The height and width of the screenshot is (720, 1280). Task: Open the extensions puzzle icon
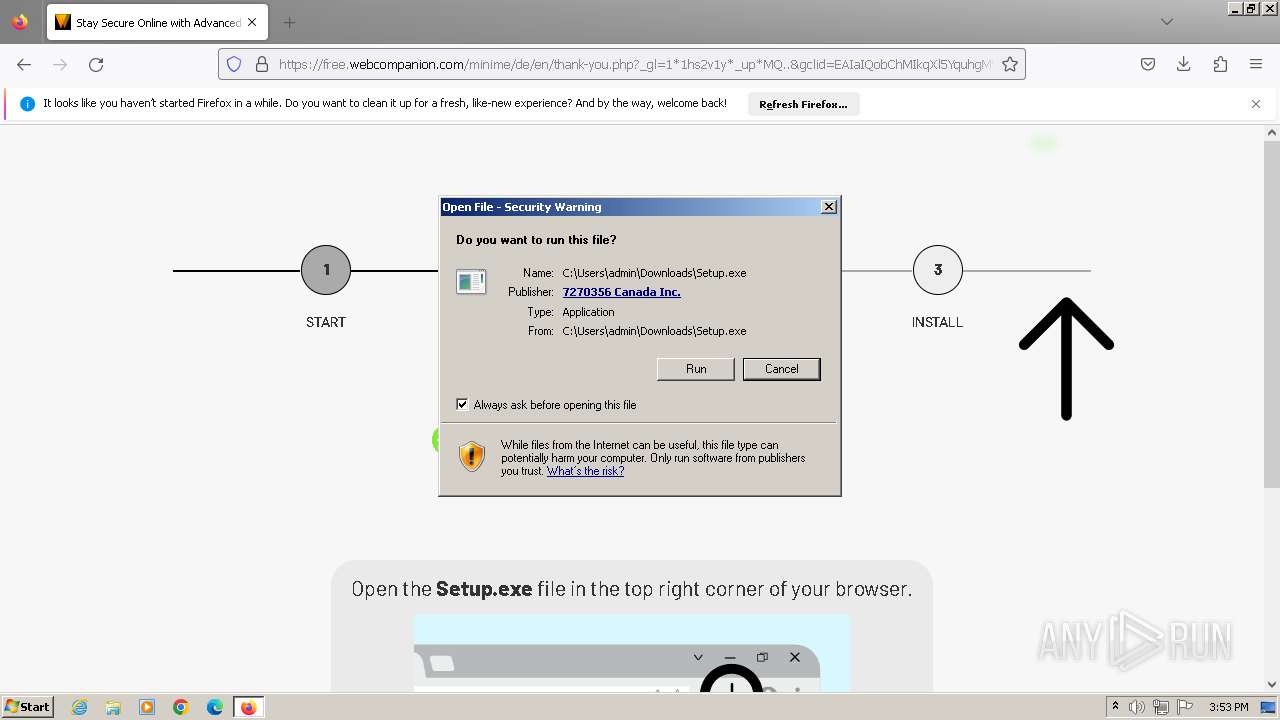(1220, 64)
